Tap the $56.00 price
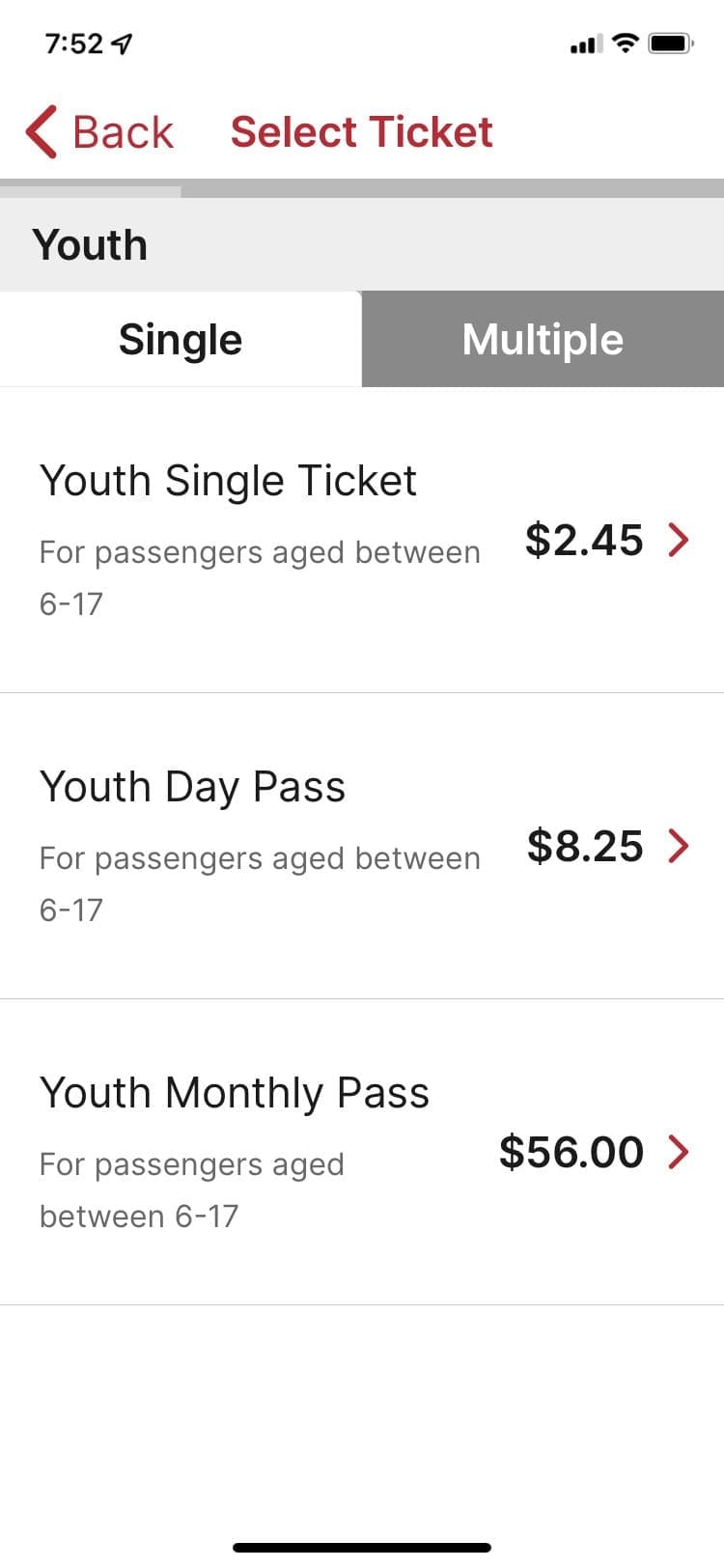The height and width of the screenshot is (1568, 724). [x=571, y=1152]
